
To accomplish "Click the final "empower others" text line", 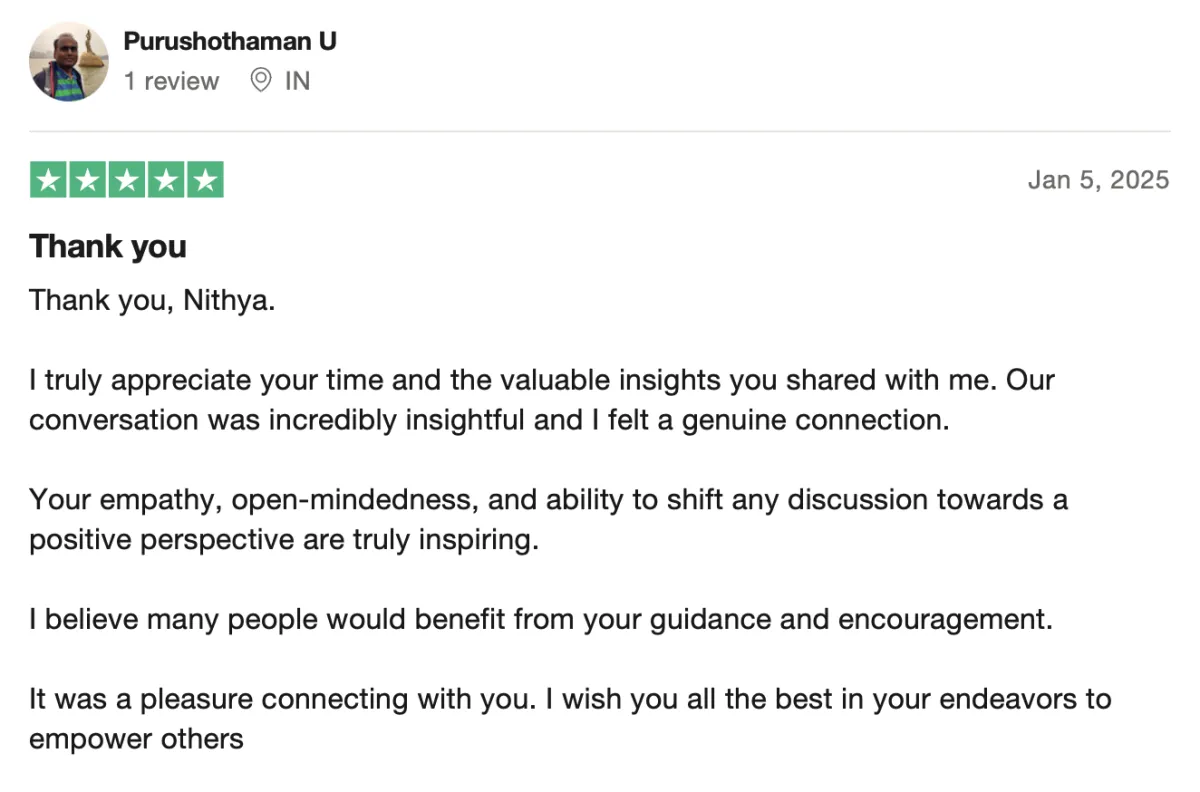I will tap(136, 739).
